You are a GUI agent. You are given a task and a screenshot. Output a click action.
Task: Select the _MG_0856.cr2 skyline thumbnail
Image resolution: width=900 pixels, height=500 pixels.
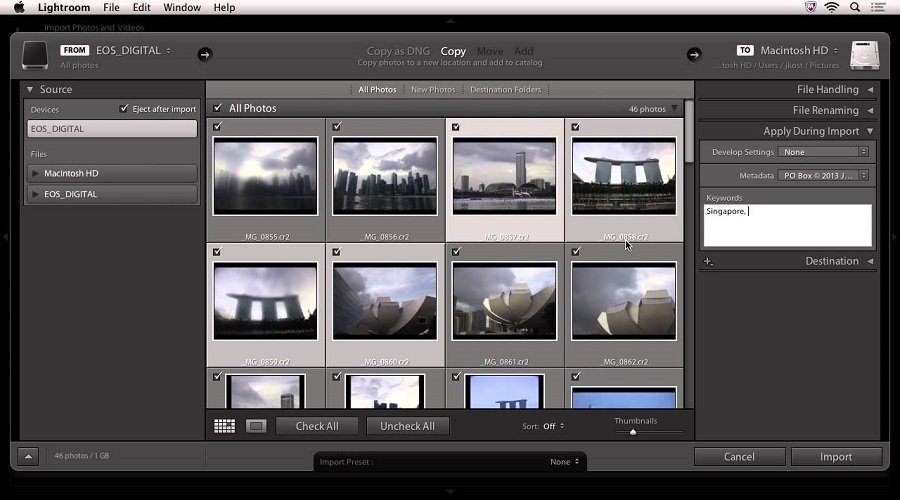point(385,176)
